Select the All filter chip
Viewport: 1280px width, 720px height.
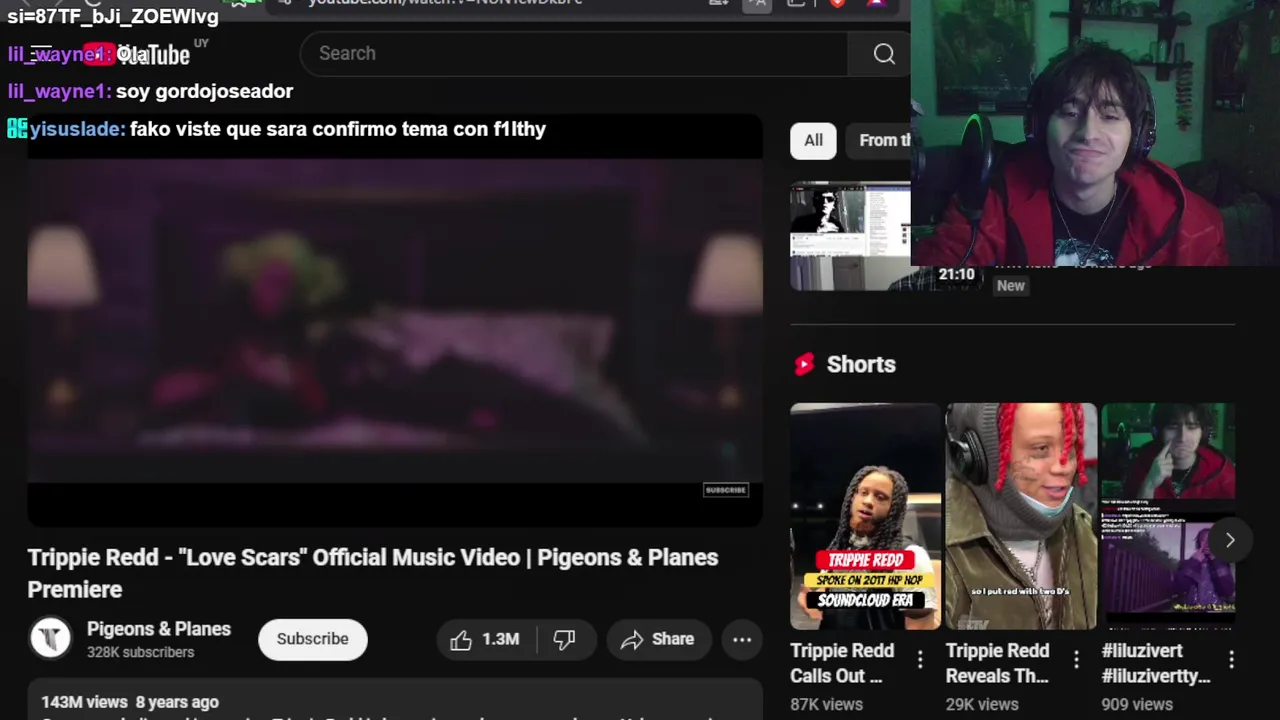[x=814, y=140]
